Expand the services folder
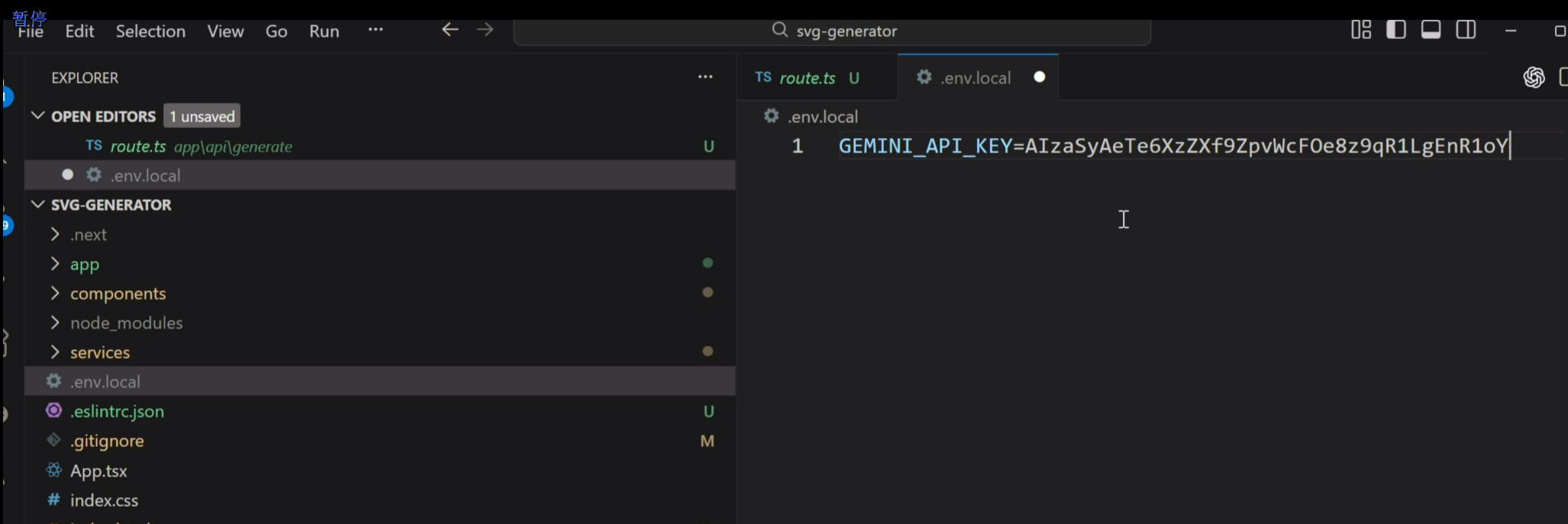The width and height of the screenshot is (1568, 524). coord(380,352)
